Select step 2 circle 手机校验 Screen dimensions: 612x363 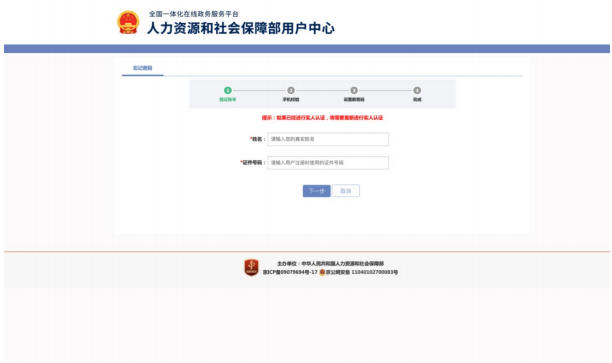point(291,90)
